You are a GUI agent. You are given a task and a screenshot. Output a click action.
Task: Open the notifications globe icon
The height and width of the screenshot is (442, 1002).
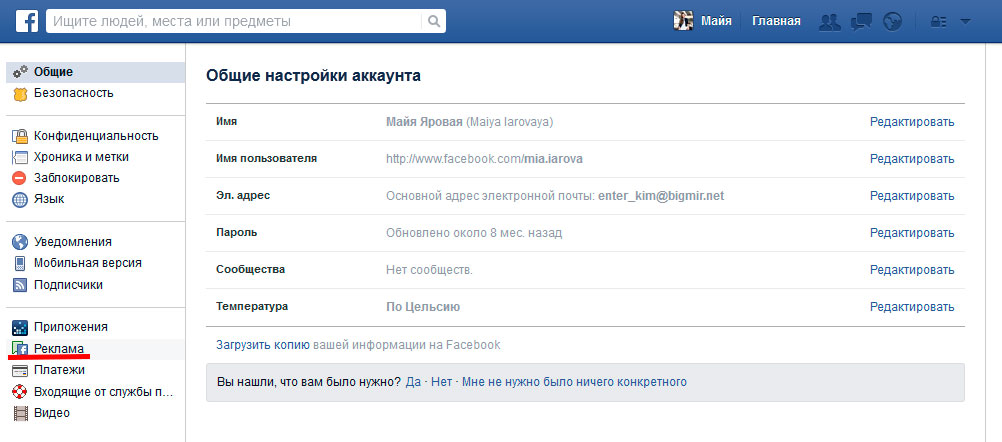click(x=893, y=21)
